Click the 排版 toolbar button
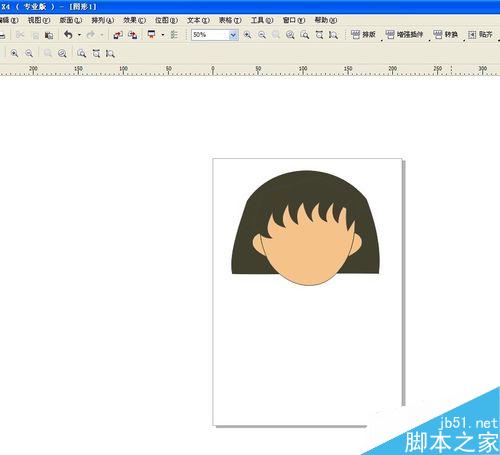Image resolution: width=500 pixels, height=455 pixels. 363,34
